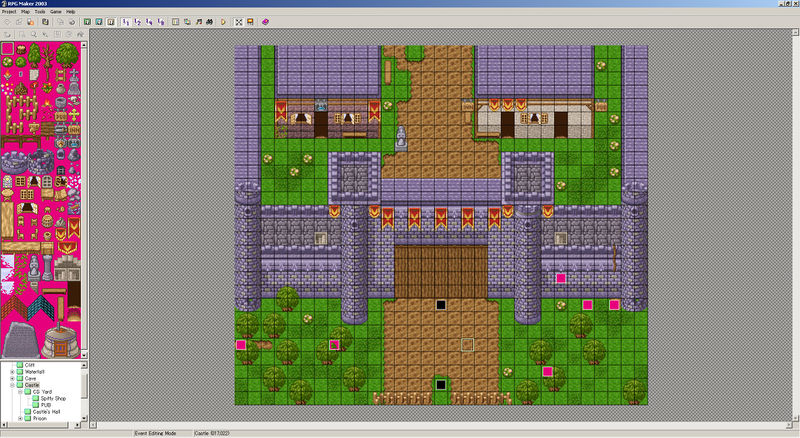Click the Music listen note icon
Viewport: 800px width, 438px height.
tap(199, 21)
